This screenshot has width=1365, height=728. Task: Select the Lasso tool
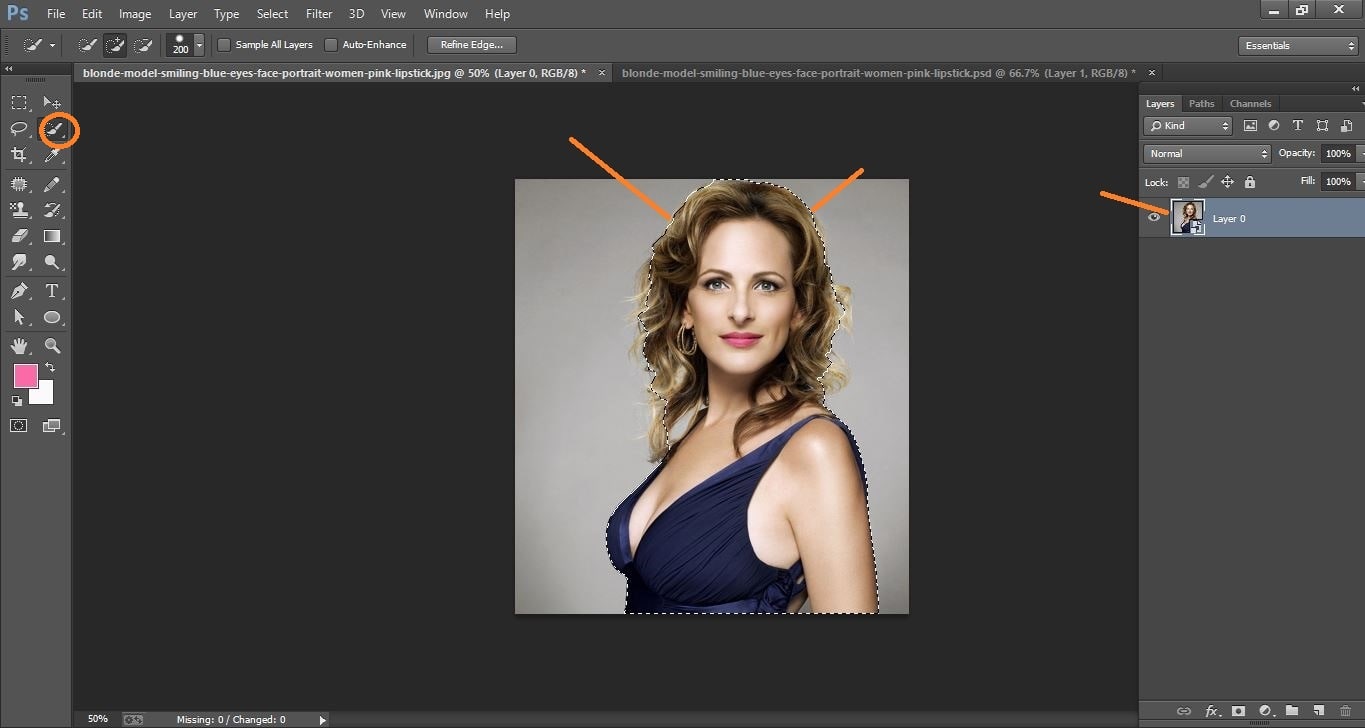(x=18, y=129)
